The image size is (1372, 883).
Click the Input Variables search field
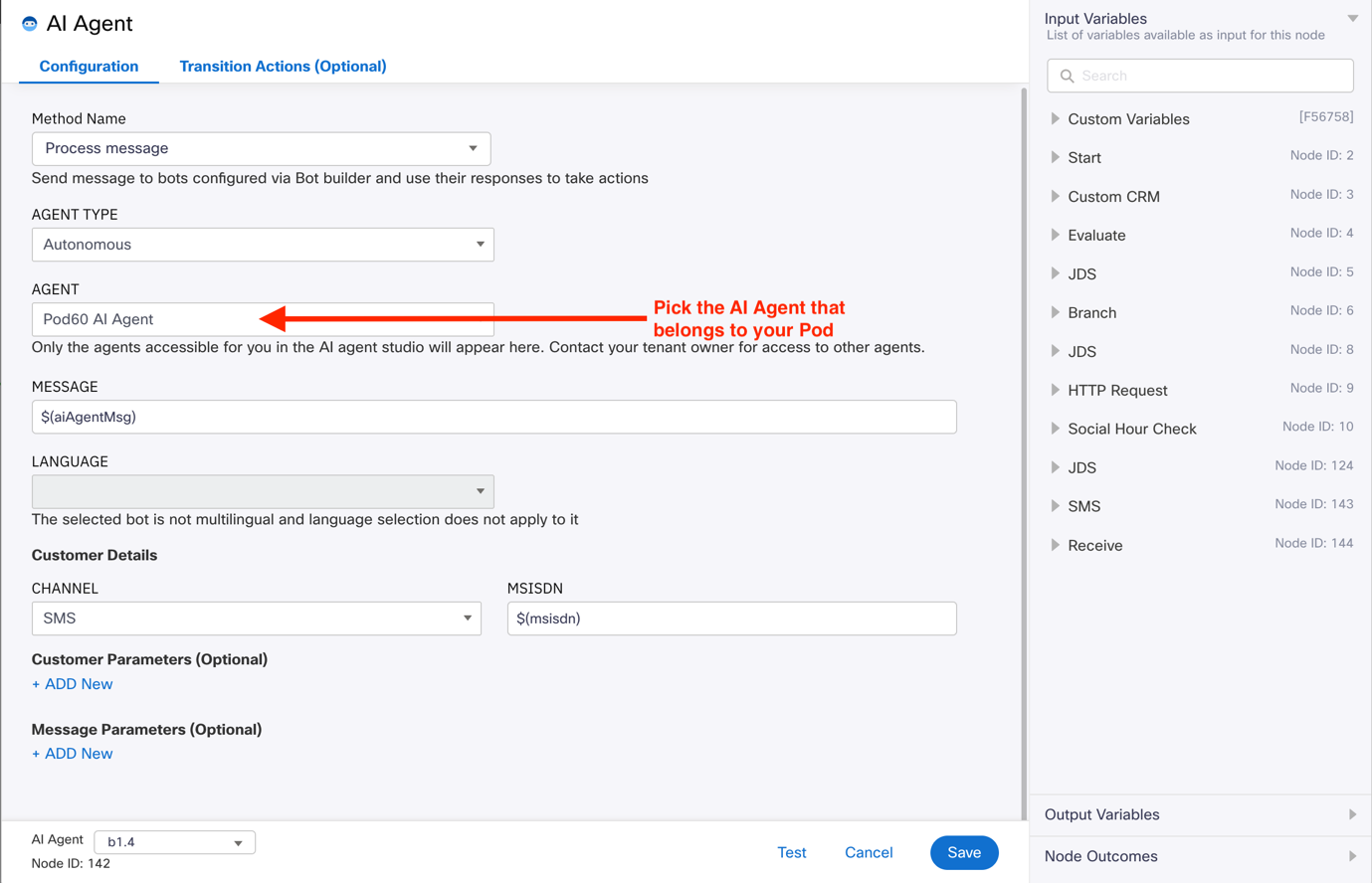(x=1210, y=76)
